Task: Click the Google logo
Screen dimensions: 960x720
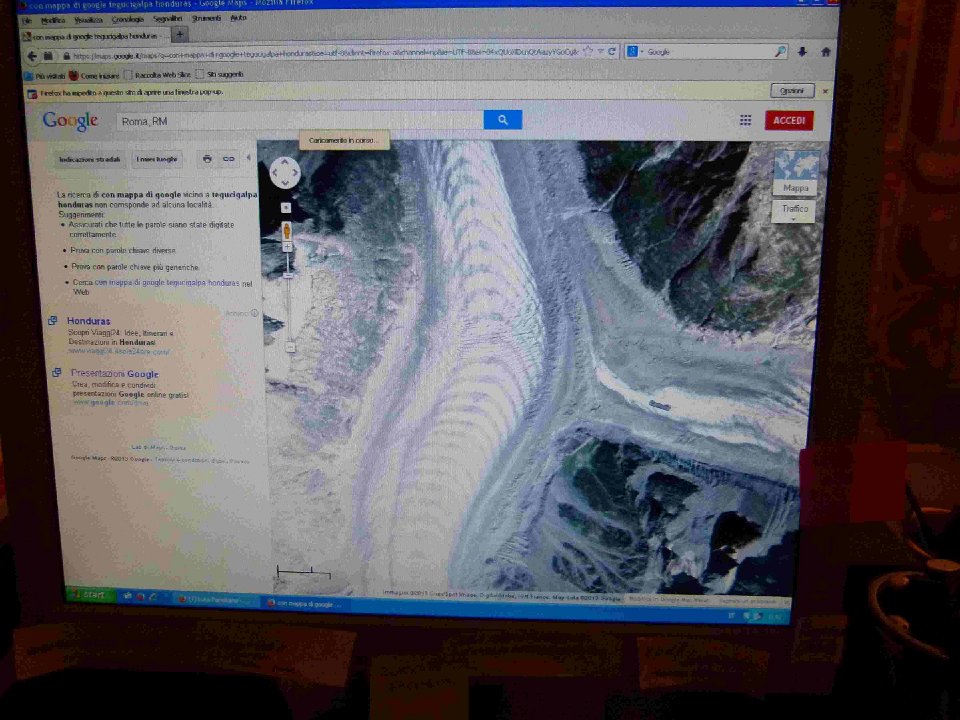Action: [x=70, y=121]
